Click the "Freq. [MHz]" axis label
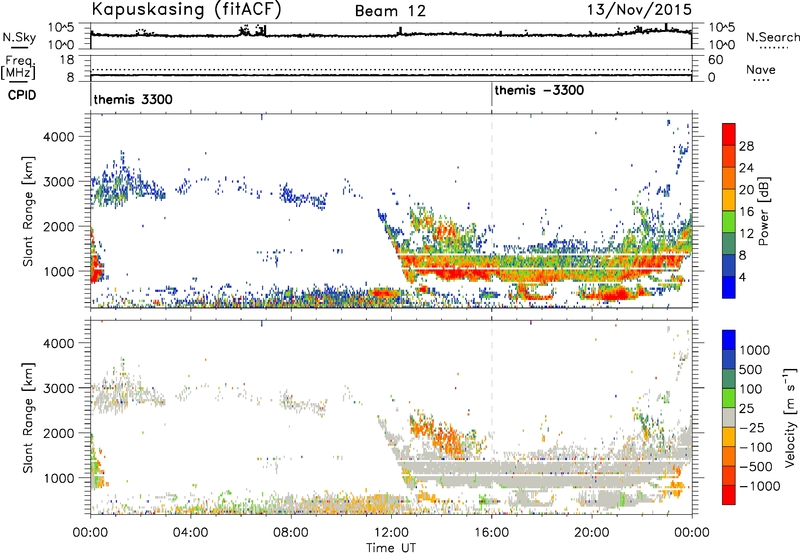This screenshot has height=554, width=800. coord(19,67)
